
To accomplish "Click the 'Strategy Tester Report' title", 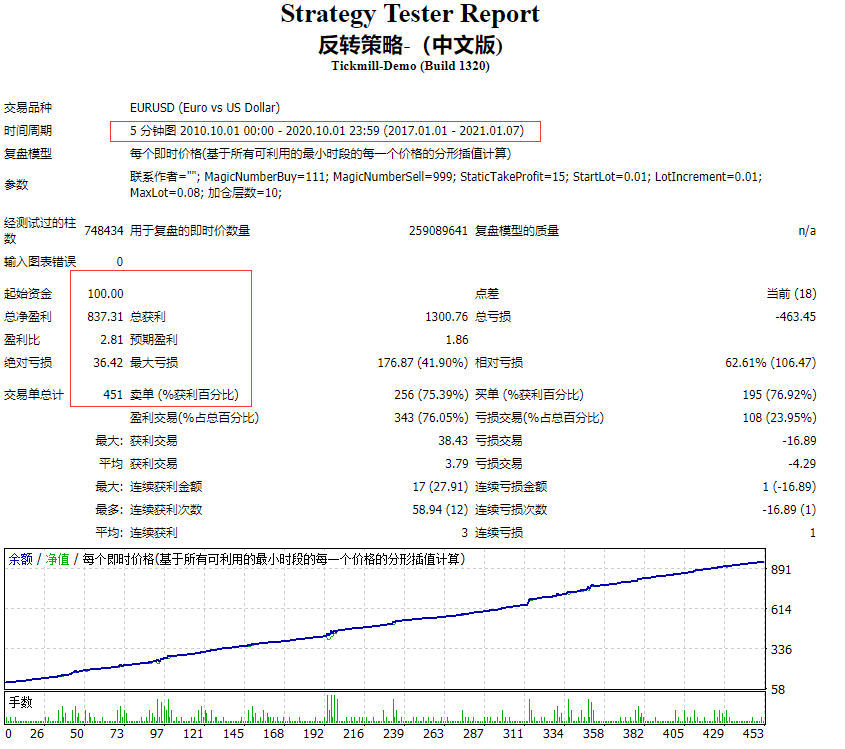I will (x=410, y=15).
